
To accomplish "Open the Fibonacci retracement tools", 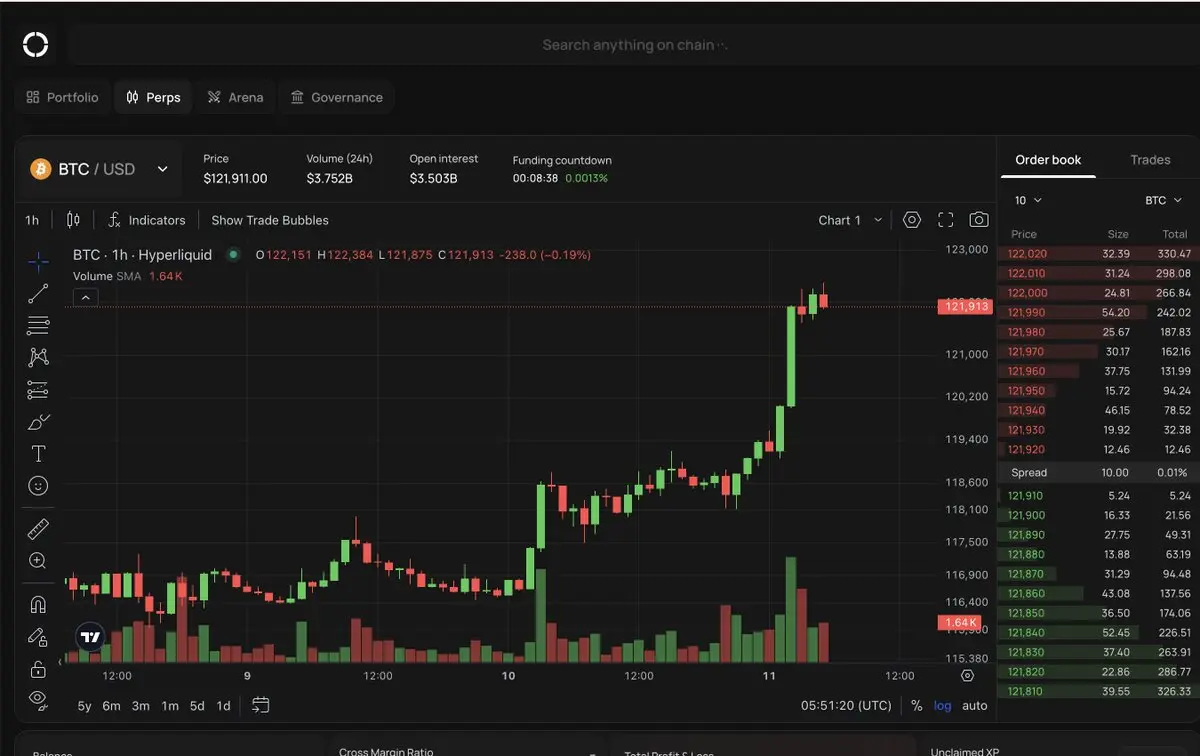I will point(38,325).
